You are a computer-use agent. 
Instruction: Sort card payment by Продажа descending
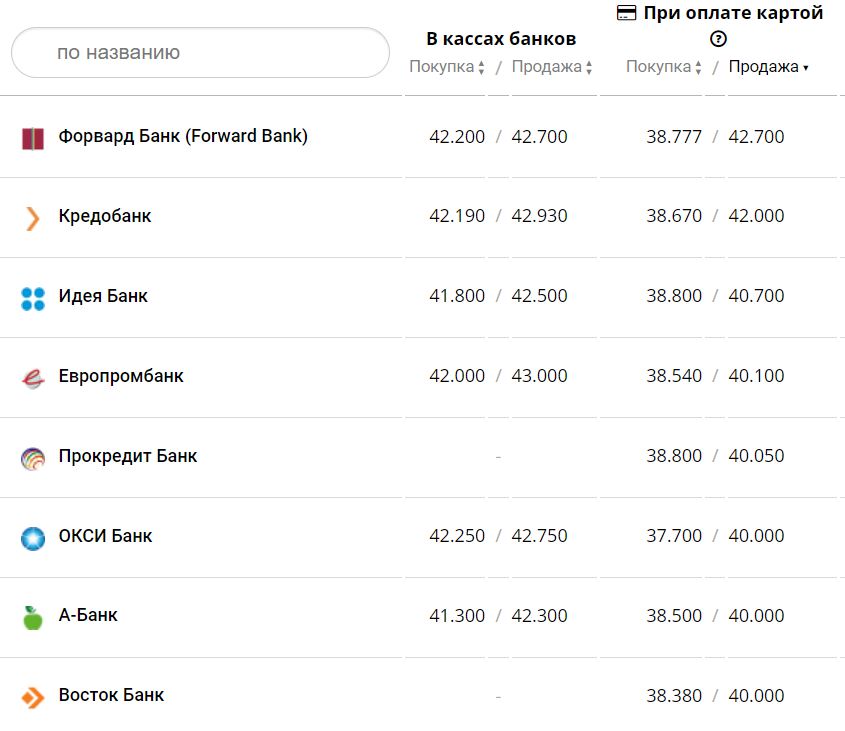coord(768,67)
